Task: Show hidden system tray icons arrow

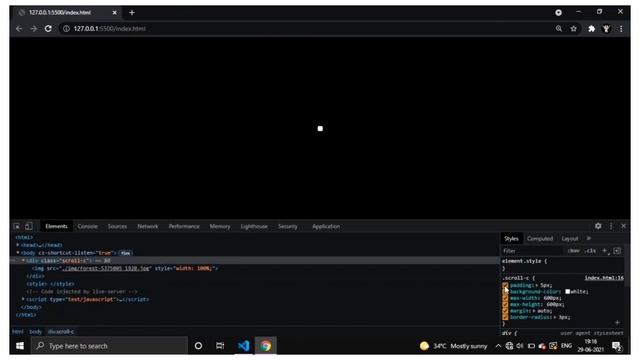Action: click(x=498, y=346)
